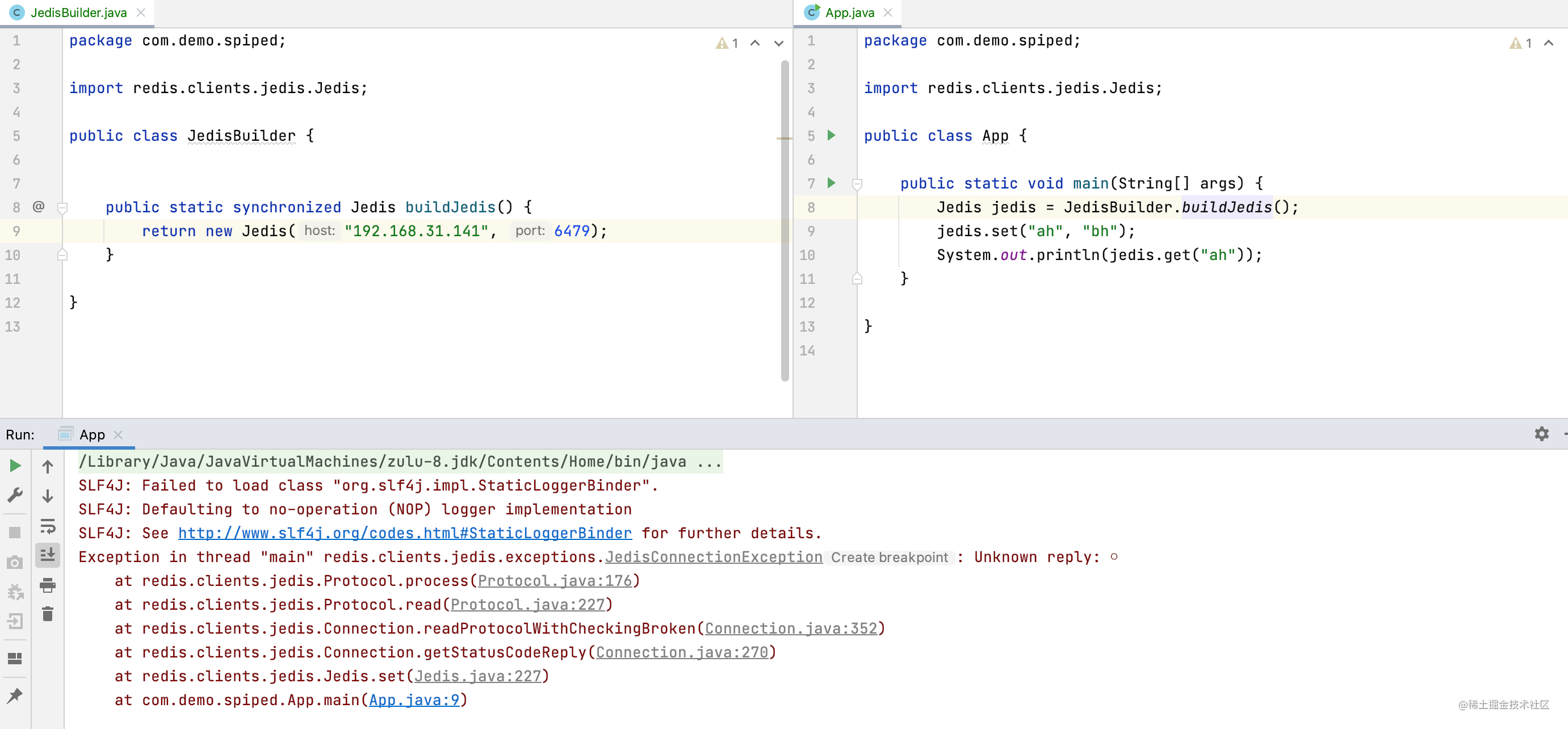This screenshot has width=1568, height=729.
Task: Go to previous highlighted error in JedisBuilder.java
Action: coord(755,43)
